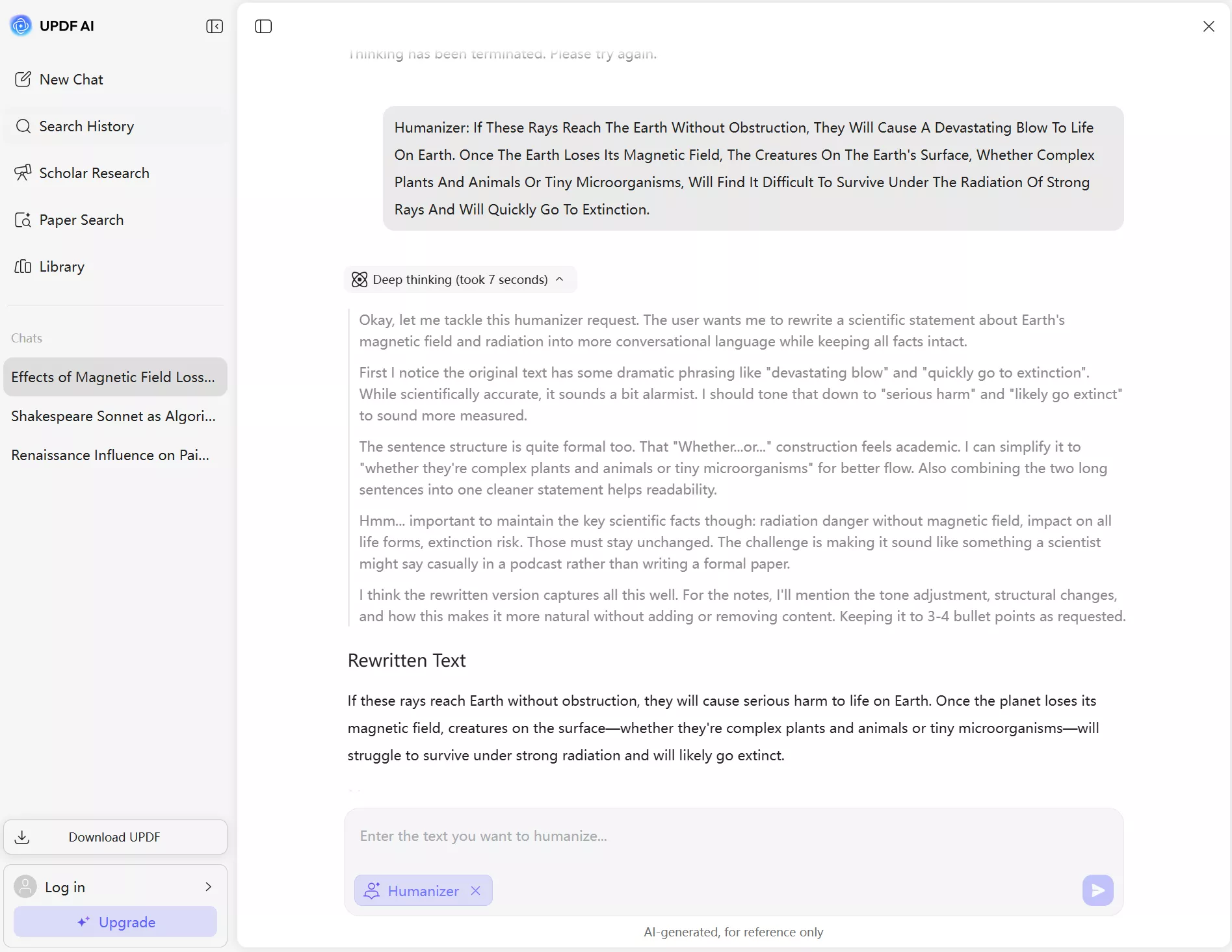Image resolution: width=1232 pixels, height=952 pixels.
Task: Click the Library books icon
Action: [23, 266]
